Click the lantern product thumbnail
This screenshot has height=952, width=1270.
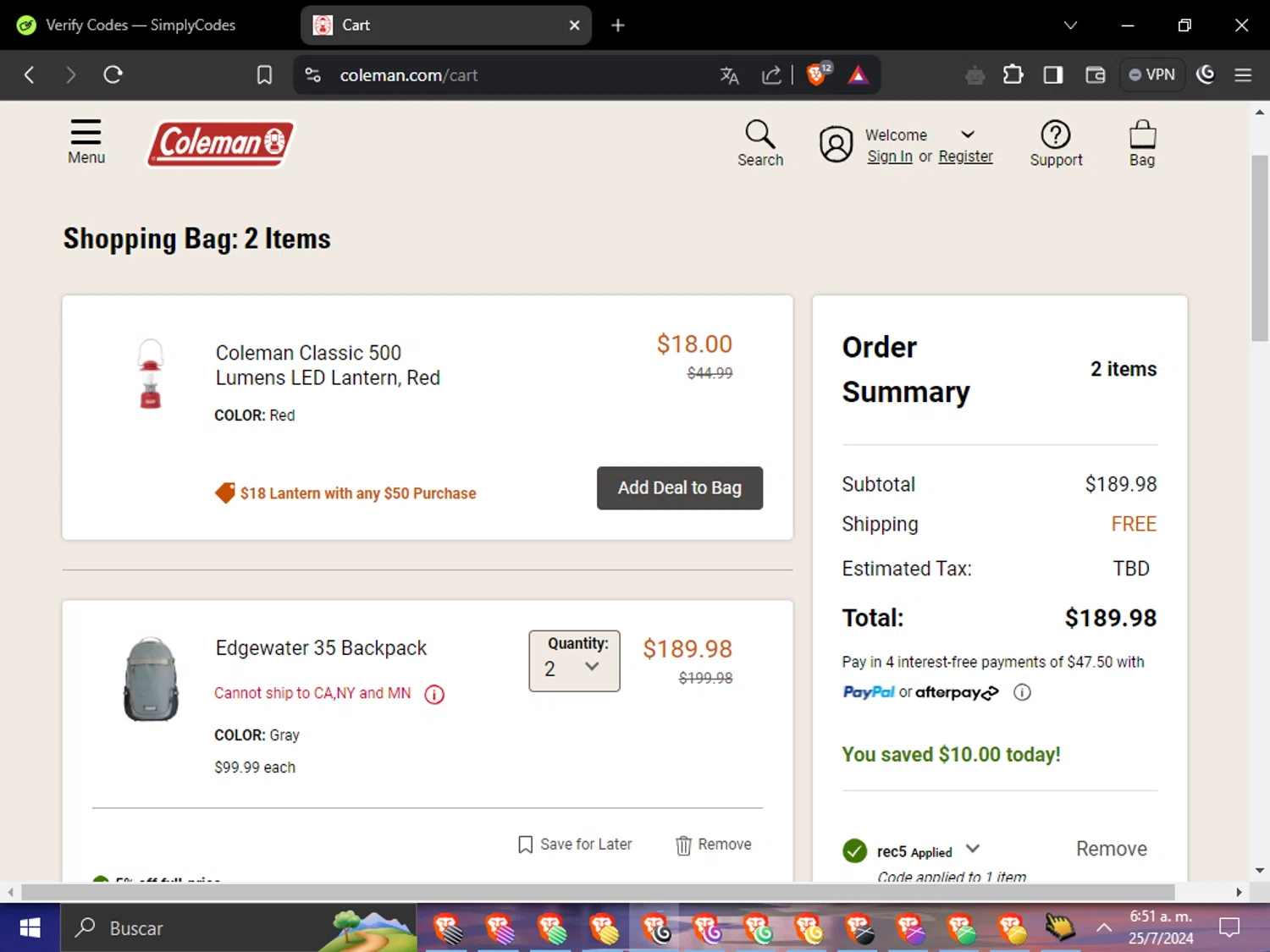151,373
